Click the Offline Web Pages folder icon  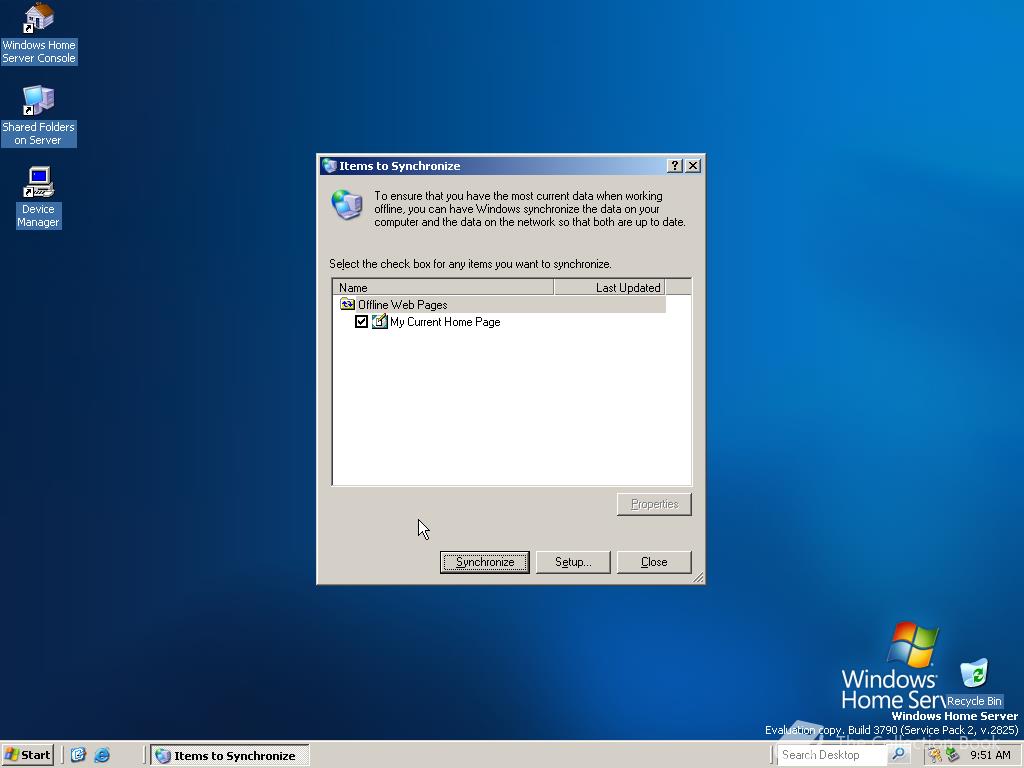click(x=347, y=304)
